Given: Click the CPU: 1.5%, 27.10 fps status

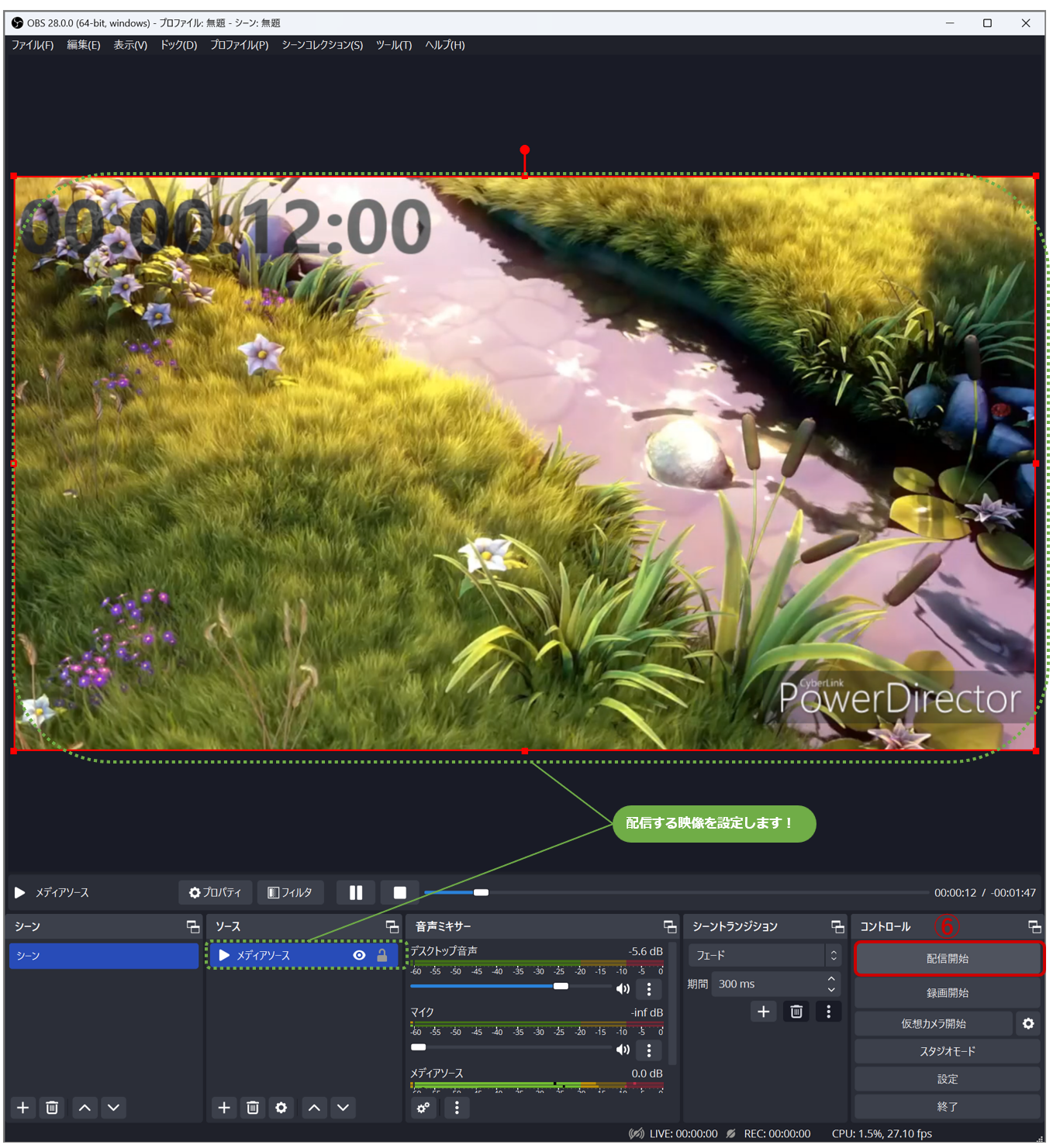Looking at the screenshot, I should pyautogui.click(x=882, y=1133).
